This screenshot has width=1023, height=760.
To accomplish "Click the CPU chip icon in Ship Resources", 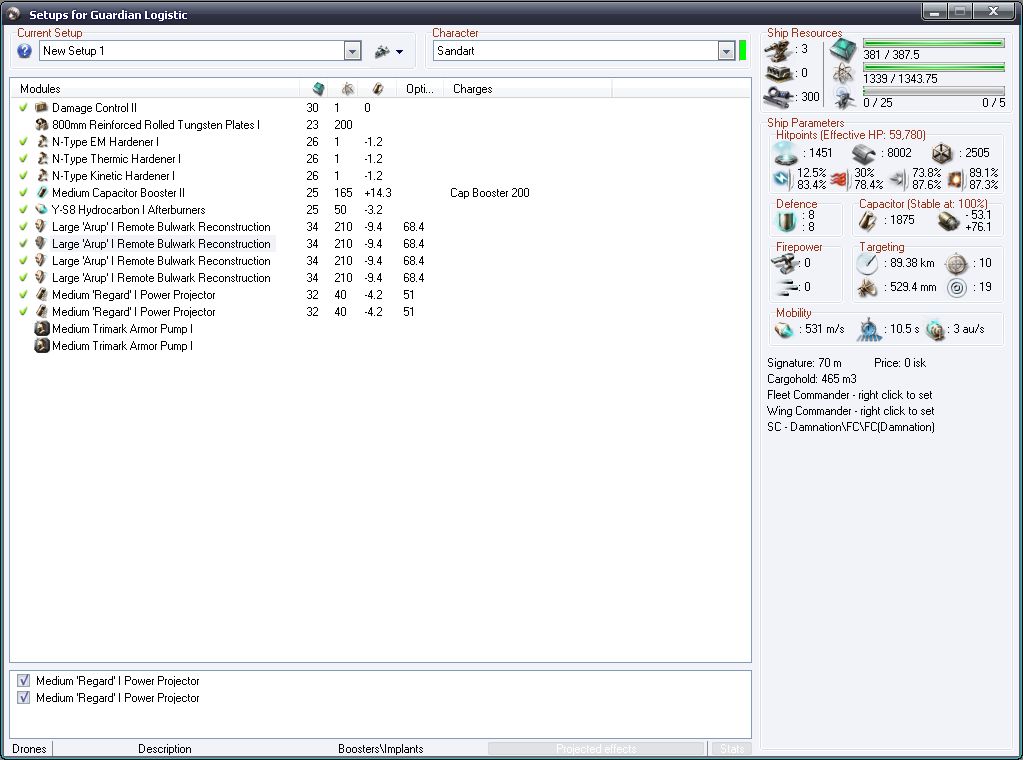I will click(843, 50).
